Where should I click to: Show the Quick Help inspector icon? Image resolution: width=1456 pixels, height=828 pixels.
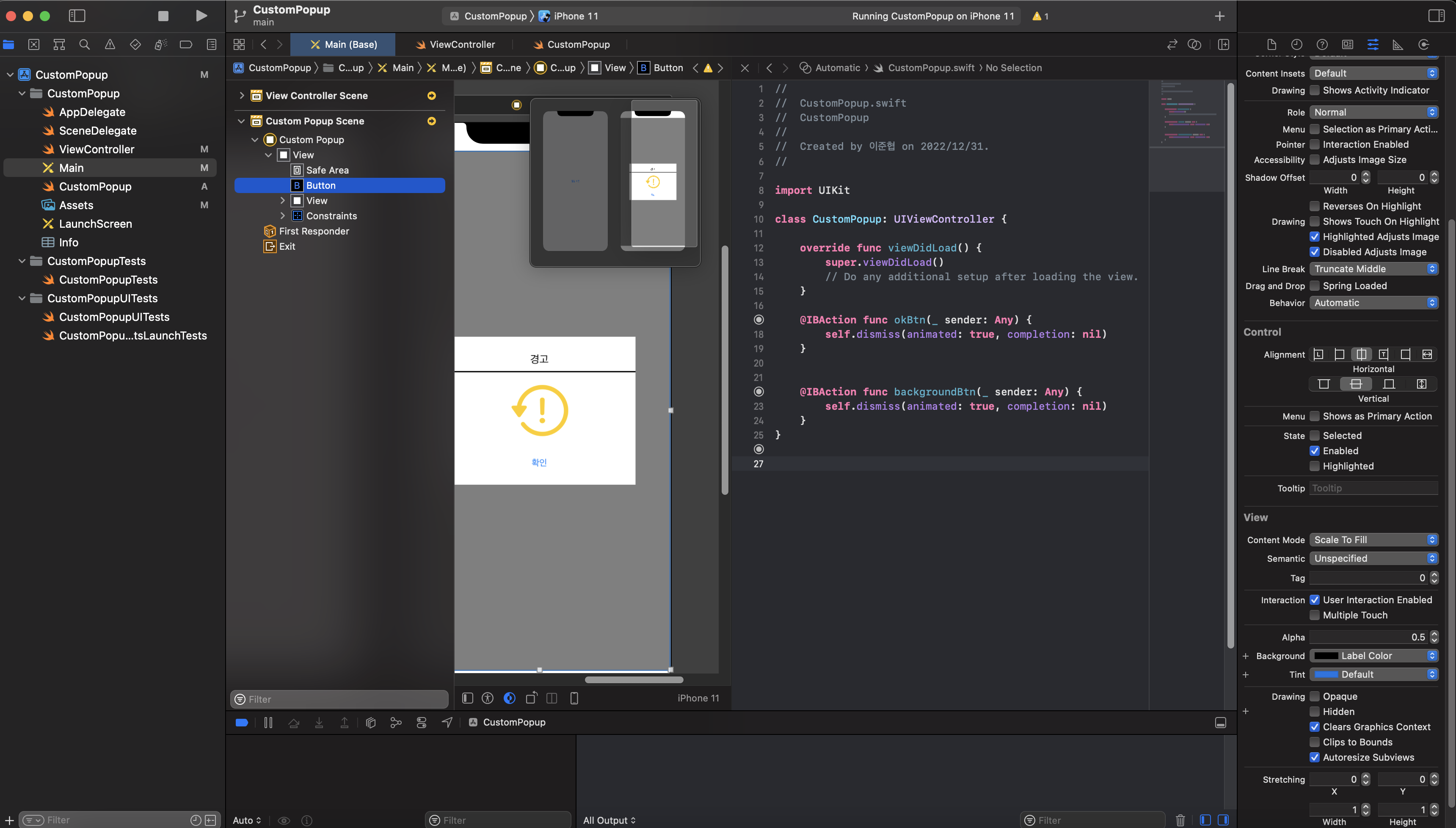click(x=1322, y=44)
